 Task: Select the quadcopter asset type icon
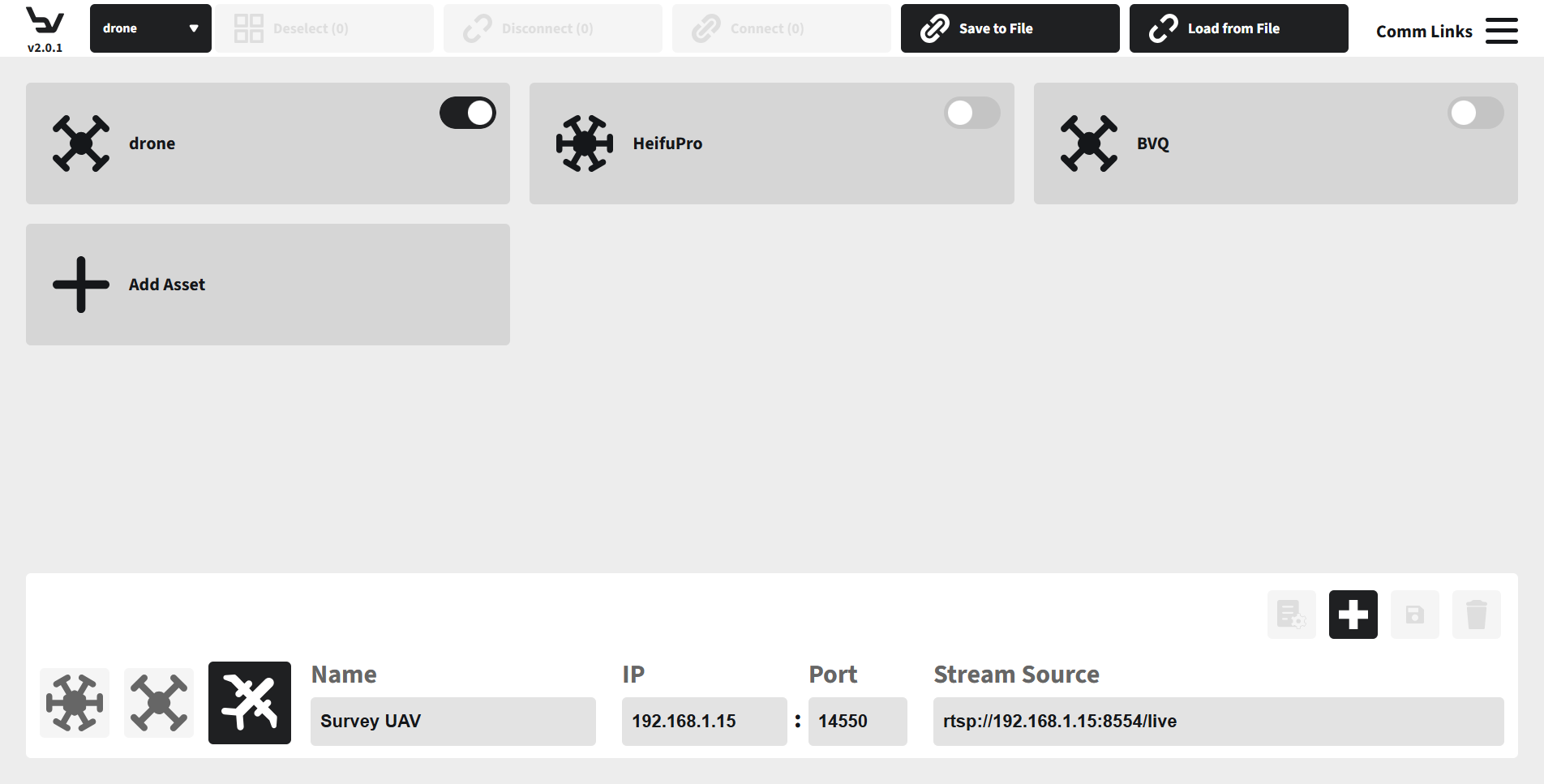pos(159,703)
